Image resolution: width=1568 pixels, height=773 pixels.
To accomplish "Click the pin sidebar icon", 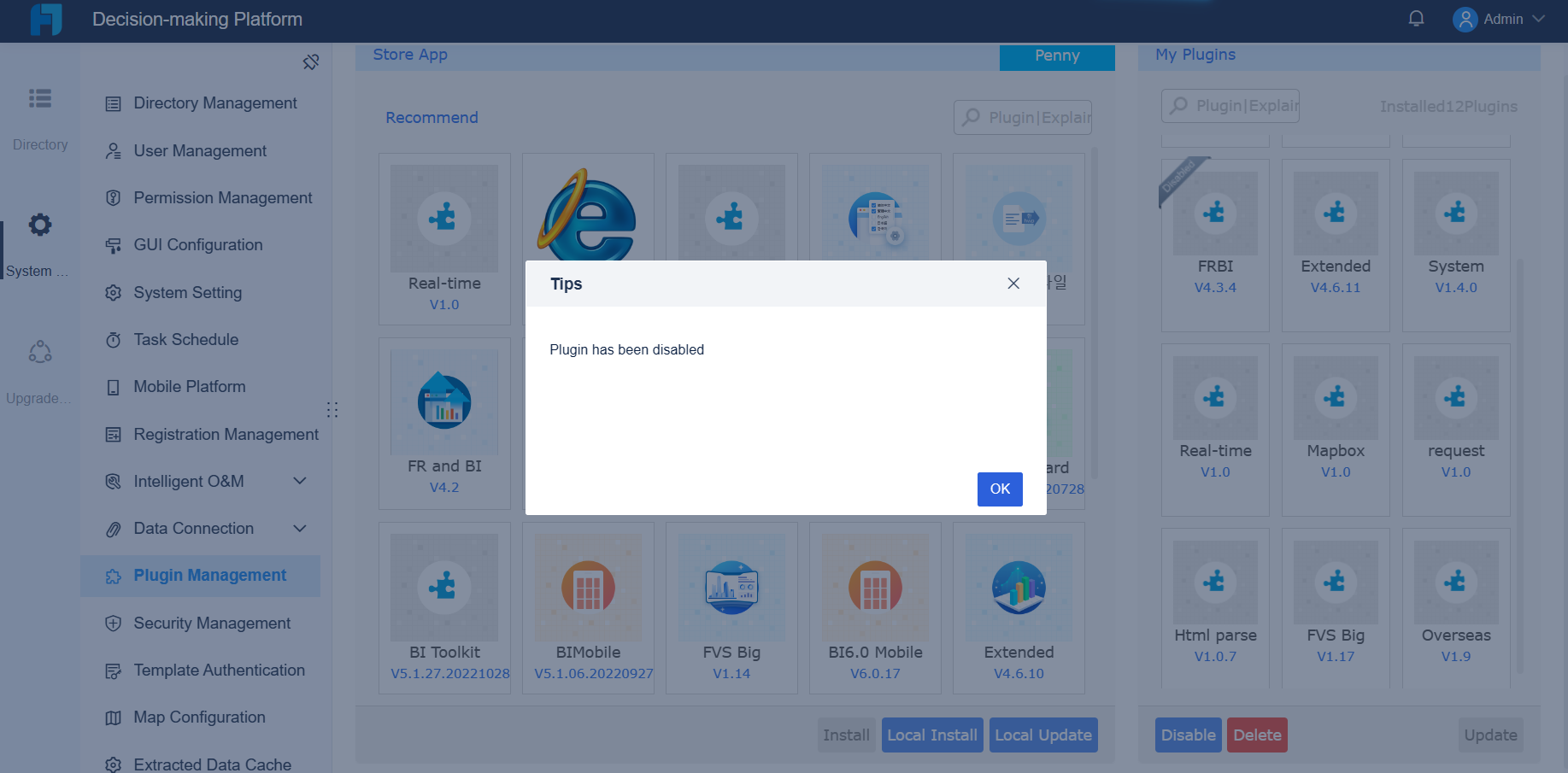I will click(311, 62).
